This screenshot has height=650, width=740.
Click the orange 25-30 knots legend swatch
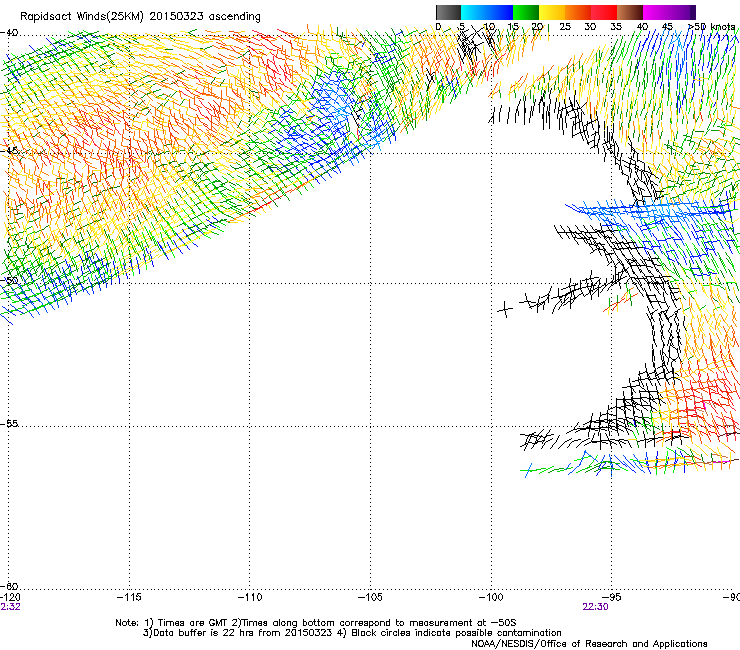pyautogui.click(x=578, y=12)
